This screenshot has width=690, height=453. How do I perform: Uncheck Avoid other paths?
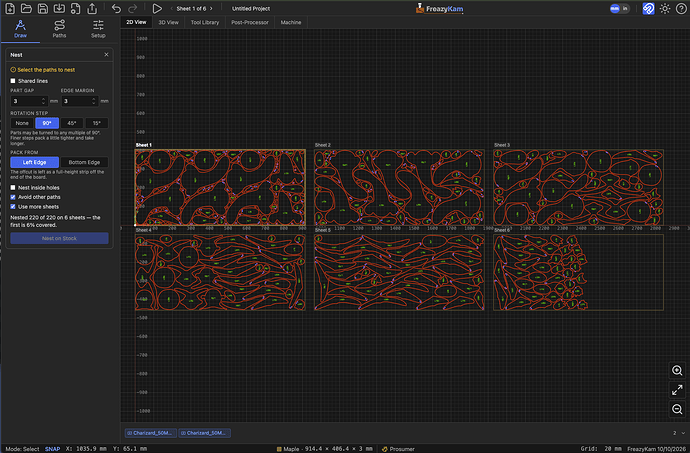click(x=13, y=197)
